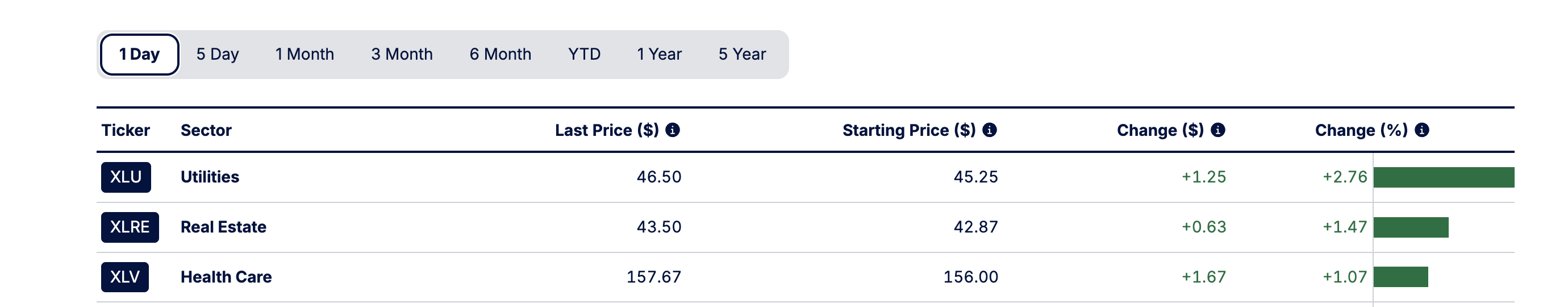Click the Change (%) info icon
This screenshot has height=307, width=1568.
[x=1422, y=130]
